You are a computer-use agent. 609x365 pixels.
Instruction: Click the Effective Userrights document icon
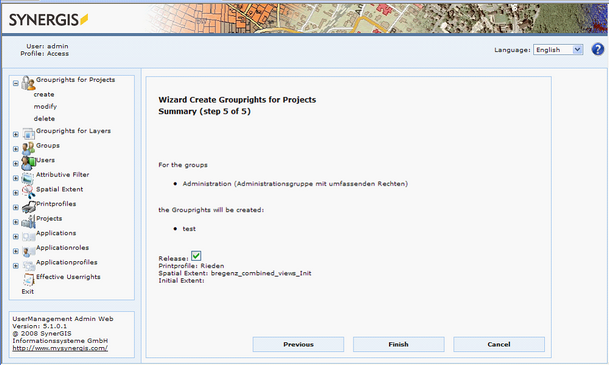pyautogui.click(x=28, y=280)
